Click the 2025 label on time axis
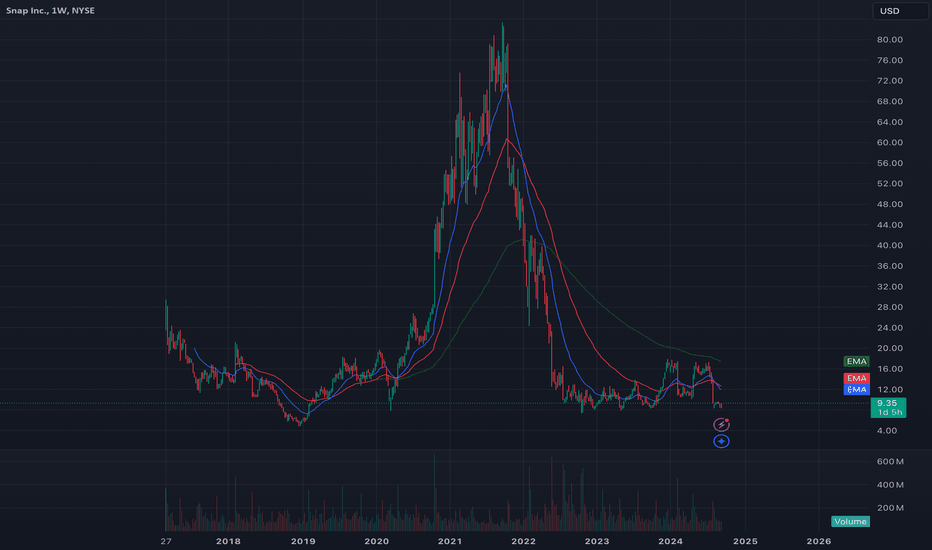The width and height of the screenshot is (932, 550). click(745, 541)
